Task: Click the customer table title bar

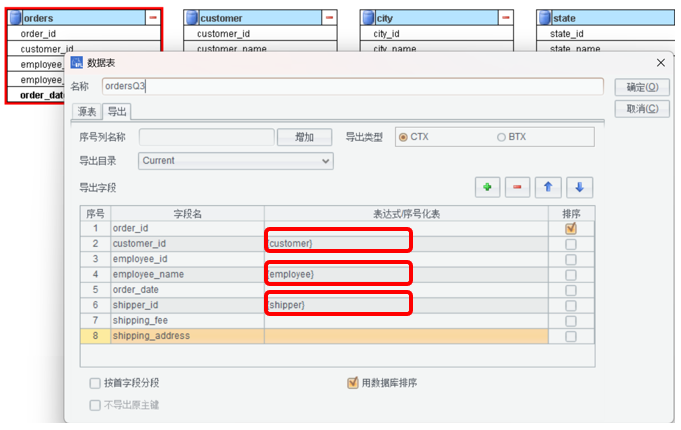Action: point(260,18)
